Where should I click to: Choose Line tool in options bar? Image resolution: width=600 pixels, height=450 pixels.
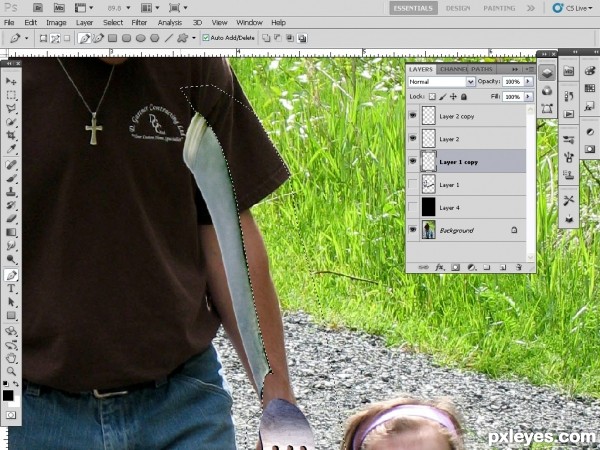coord(169,38)
